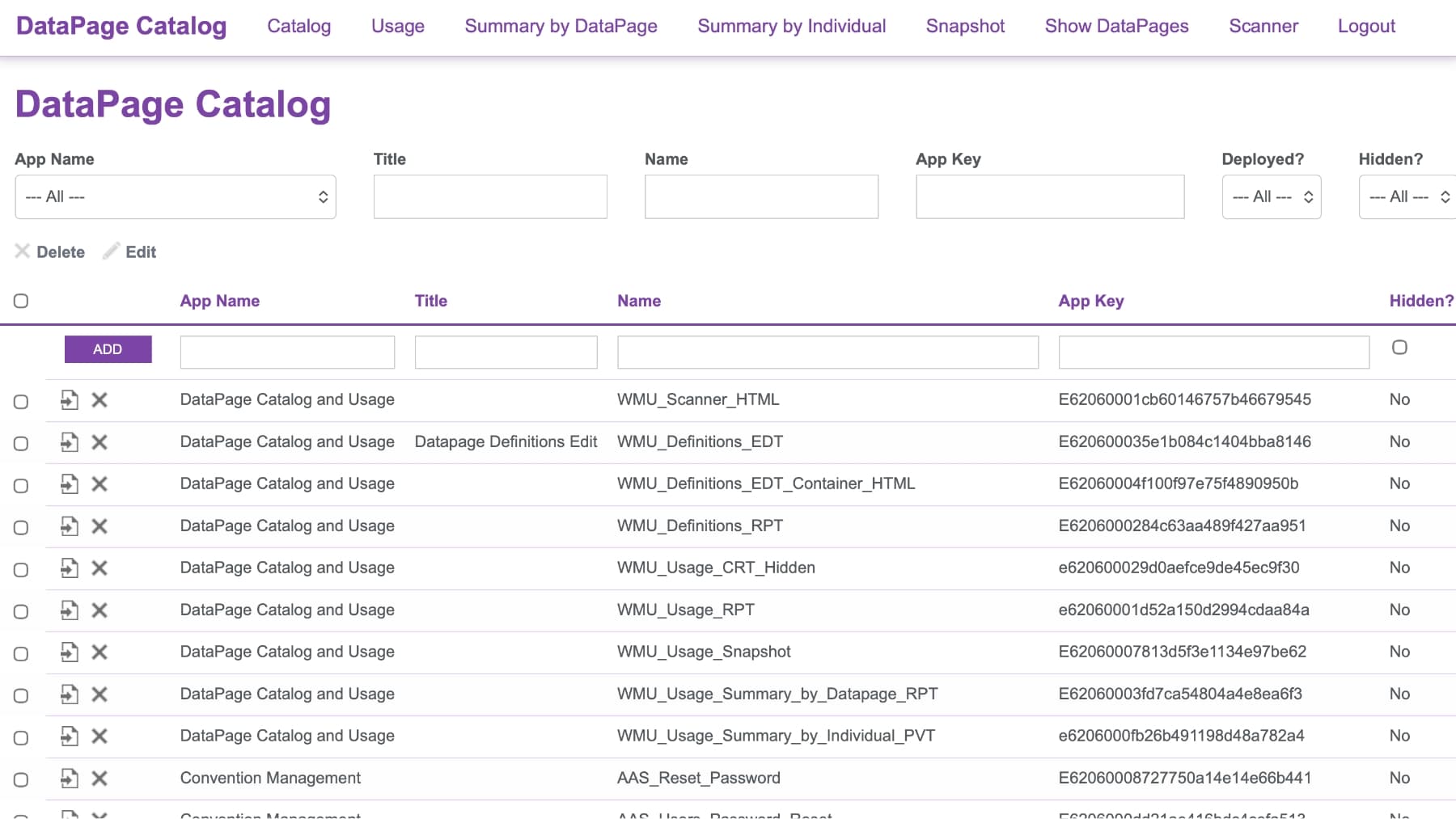Open edit icon for WMU_Definitions_EDT_Container_HTML row
Viewport: 1456px width, 819px height.
point(70,483)
